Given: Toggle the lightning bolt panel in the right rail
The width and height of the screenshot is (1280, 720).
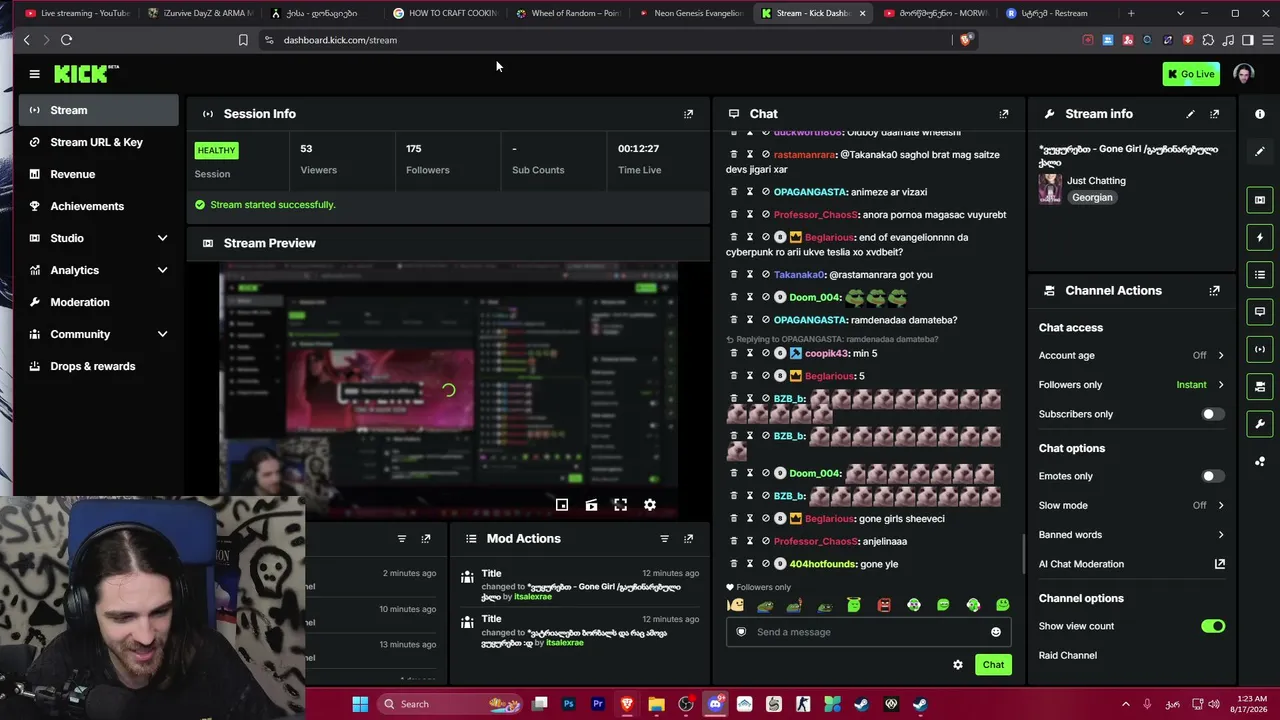Looking at the screenshot, I should click(1260, 238).
